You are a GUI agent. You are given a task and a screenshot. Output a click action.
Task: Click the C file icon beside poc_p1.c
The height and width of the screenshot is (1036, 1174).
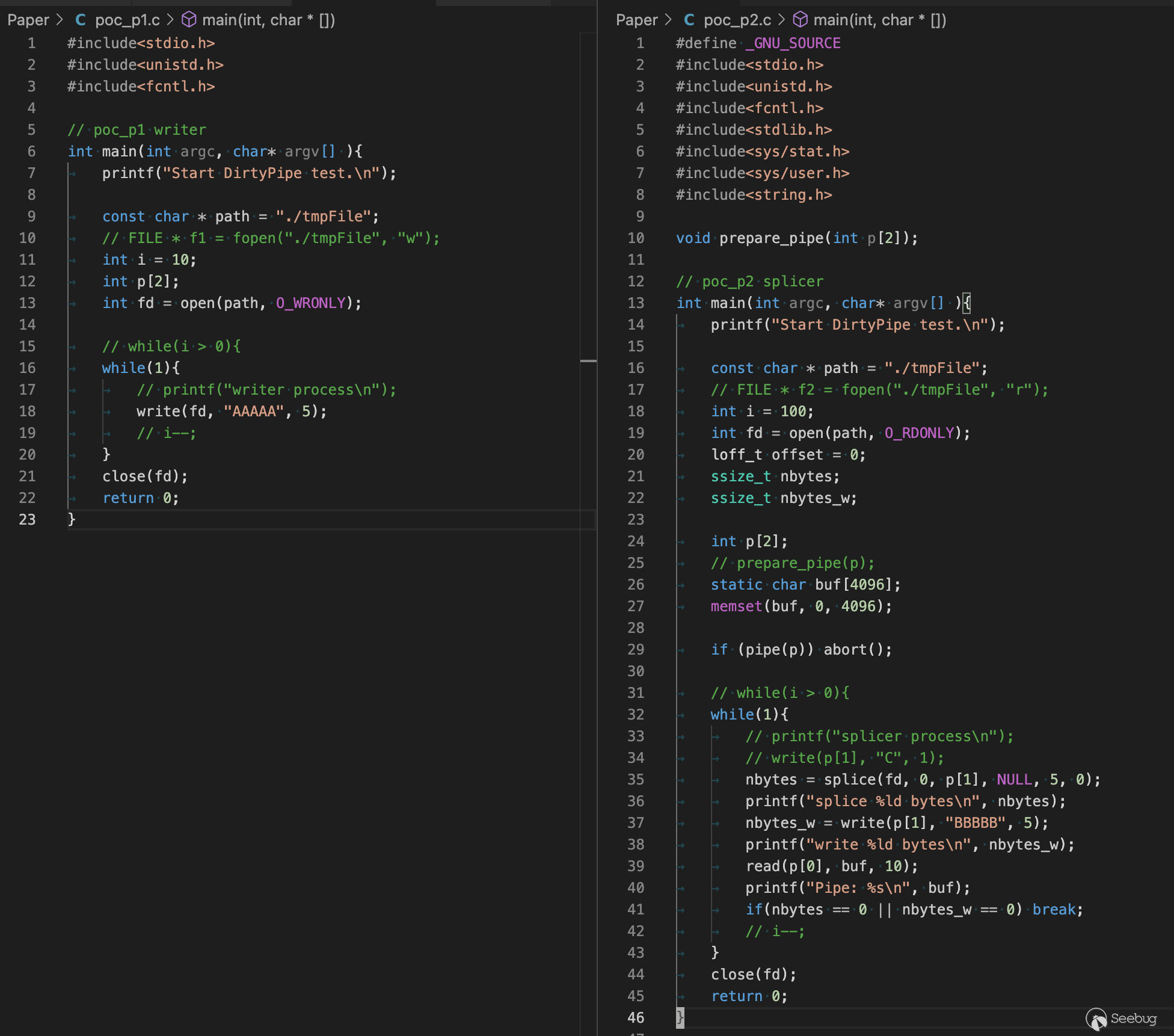(81, 20)
